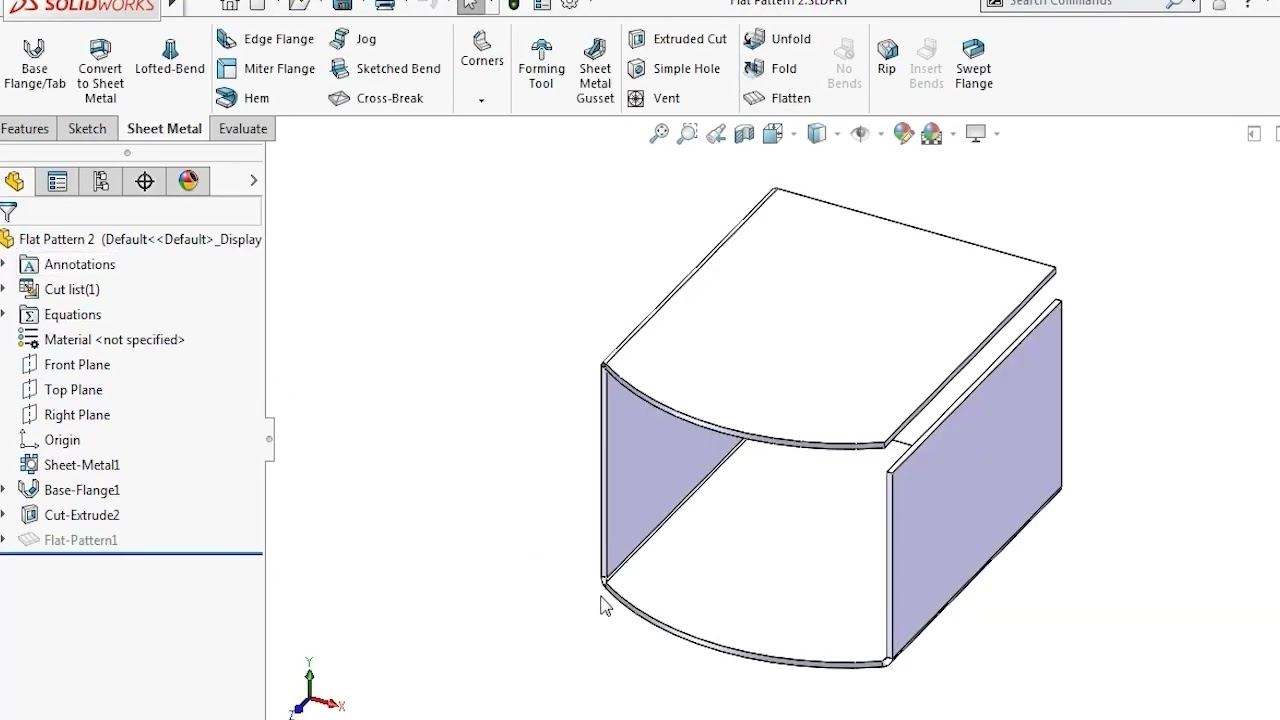The width and height of the screenshot is (1280, 720).
Task: Activate the Lofted-Bend tool
Action: [x=170, y=58]
